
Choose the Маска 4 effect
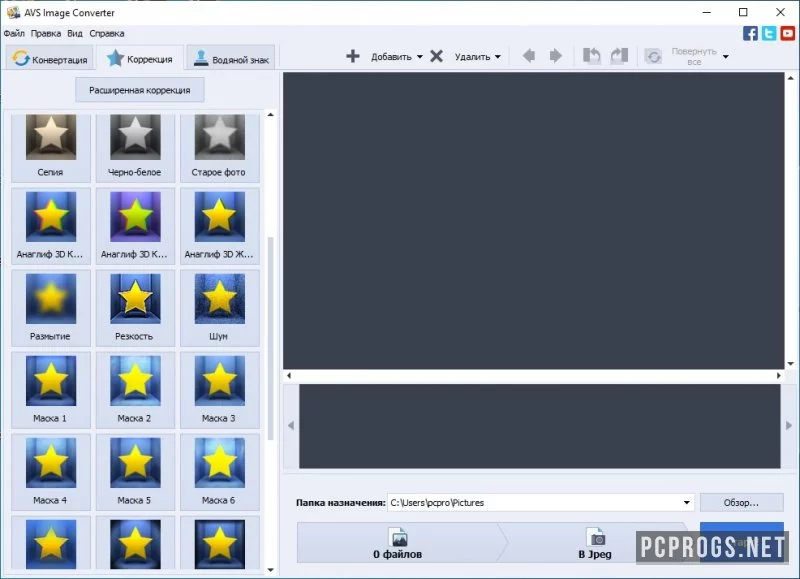[x=51, y=472]
